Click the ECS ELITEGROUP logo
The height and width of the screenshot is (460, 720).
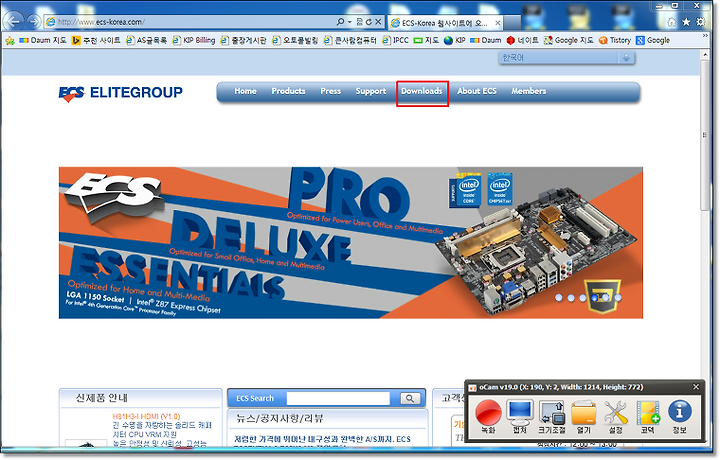point(120,93)
